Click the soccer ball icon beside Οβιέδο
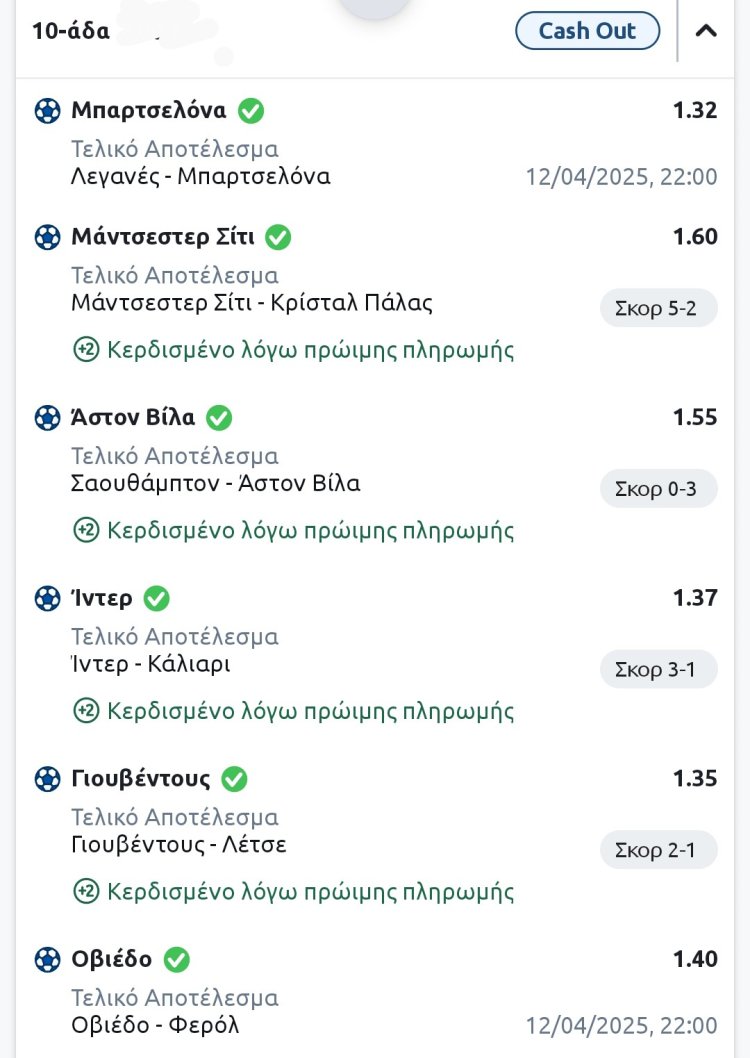This screenshot has height=1058, width=750. (47, 960)
